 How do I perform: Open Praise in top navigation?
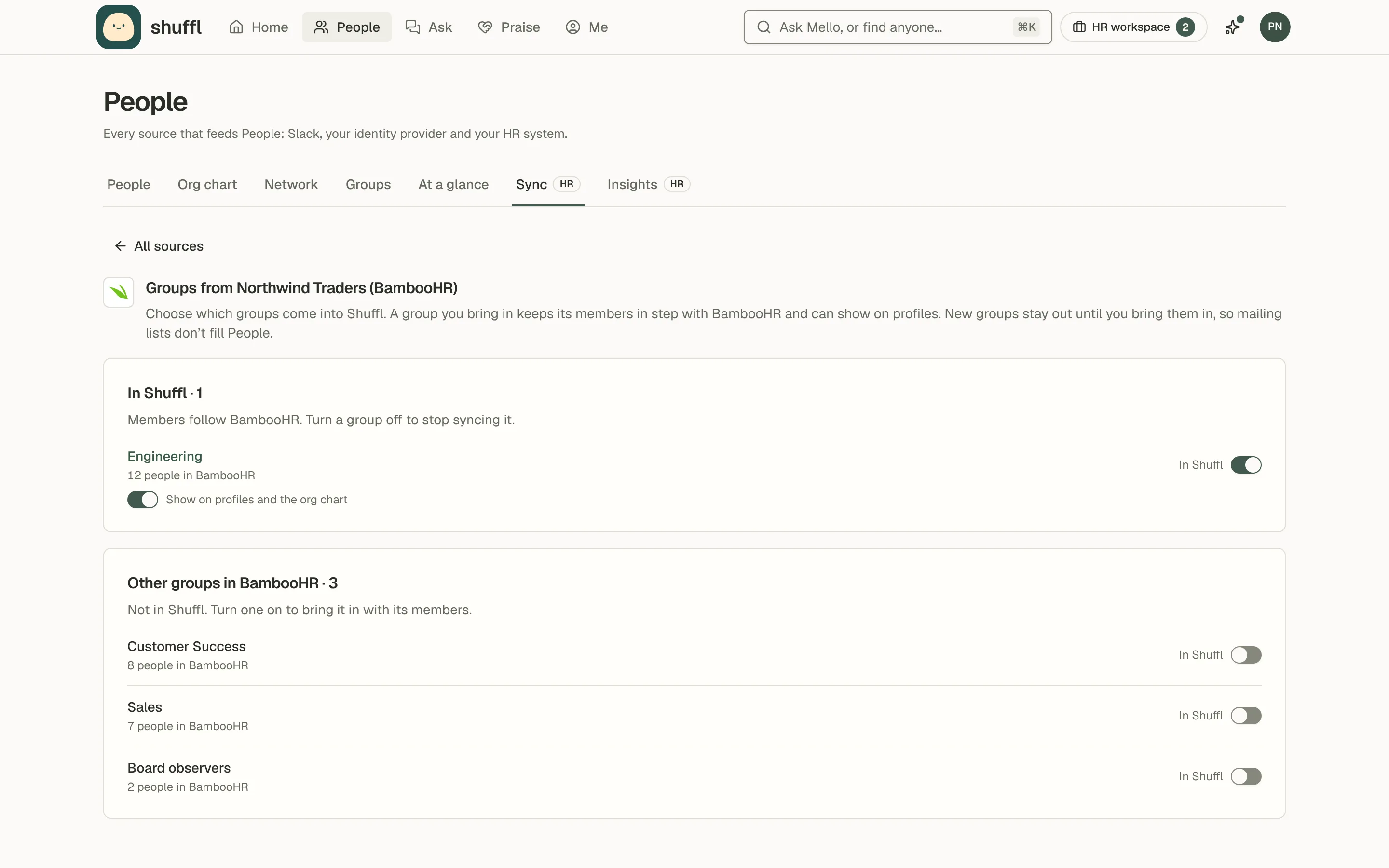509,27
